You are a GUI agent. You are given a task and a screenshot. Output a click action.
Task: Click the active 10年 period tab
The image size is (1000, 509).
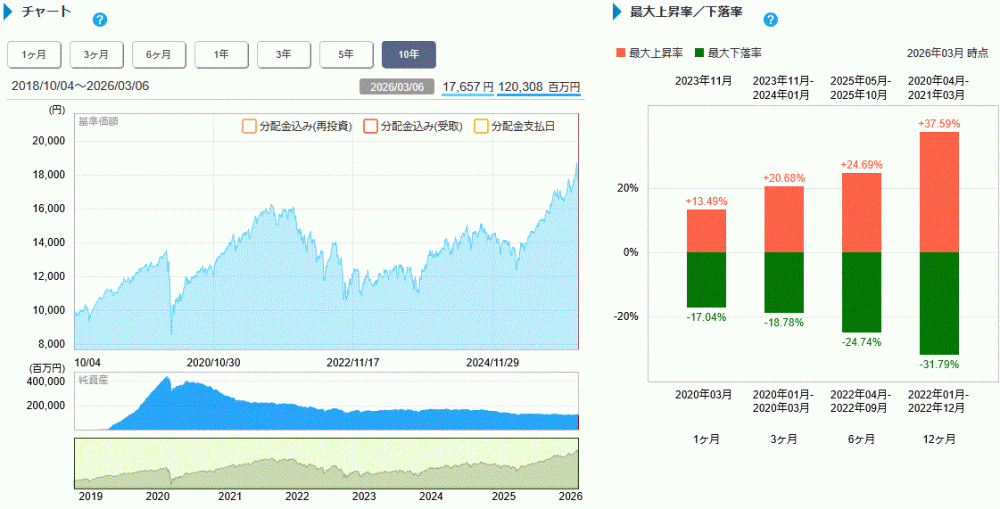(409, 54)
